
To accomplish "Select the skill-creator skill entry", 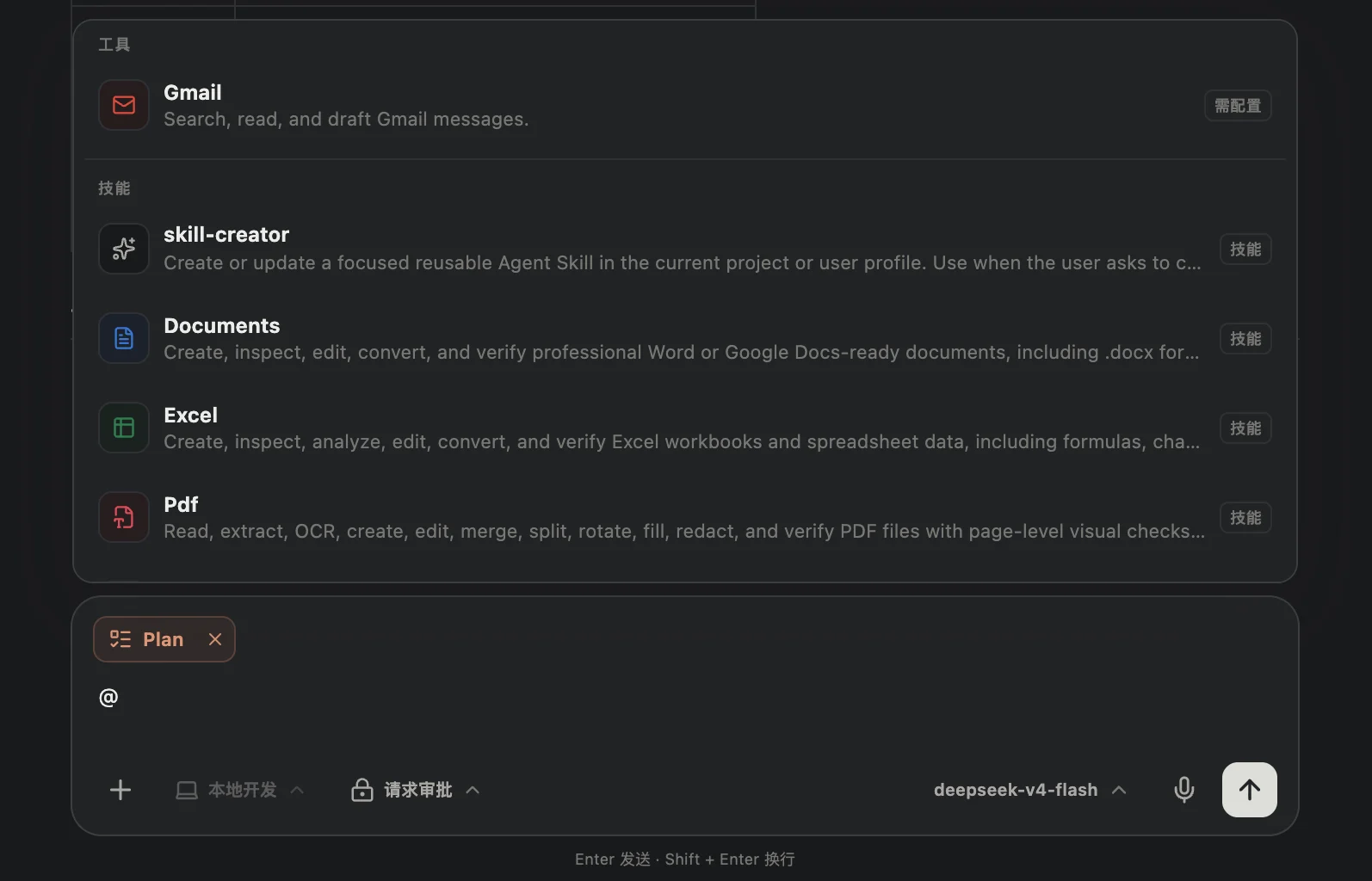I will (685, 249).
